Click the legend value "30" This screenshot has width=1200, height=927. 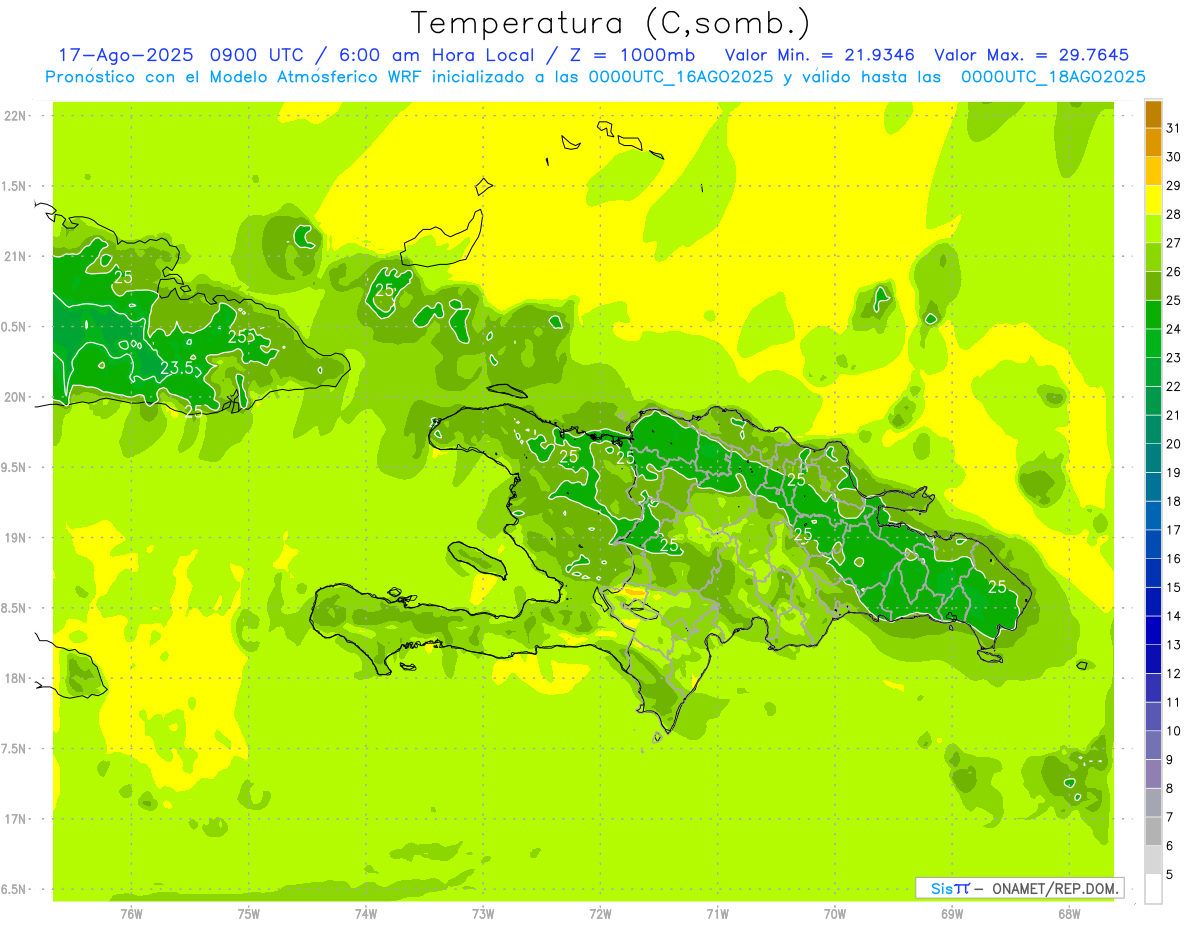coord(1174,156)
